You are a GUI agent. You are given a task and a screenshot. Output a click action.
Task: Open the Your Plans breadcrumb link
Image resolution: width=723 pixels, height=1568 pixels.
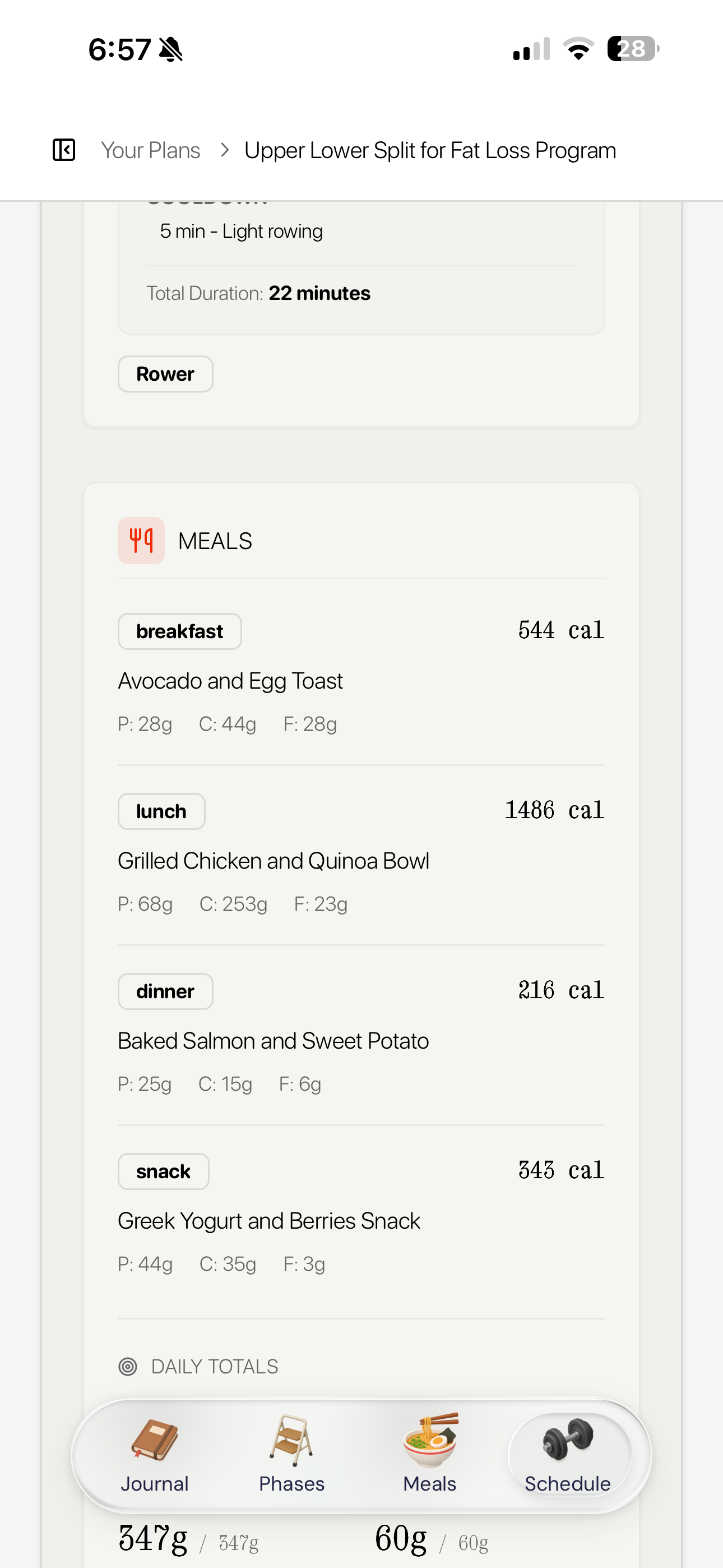(x=150, y=150)
